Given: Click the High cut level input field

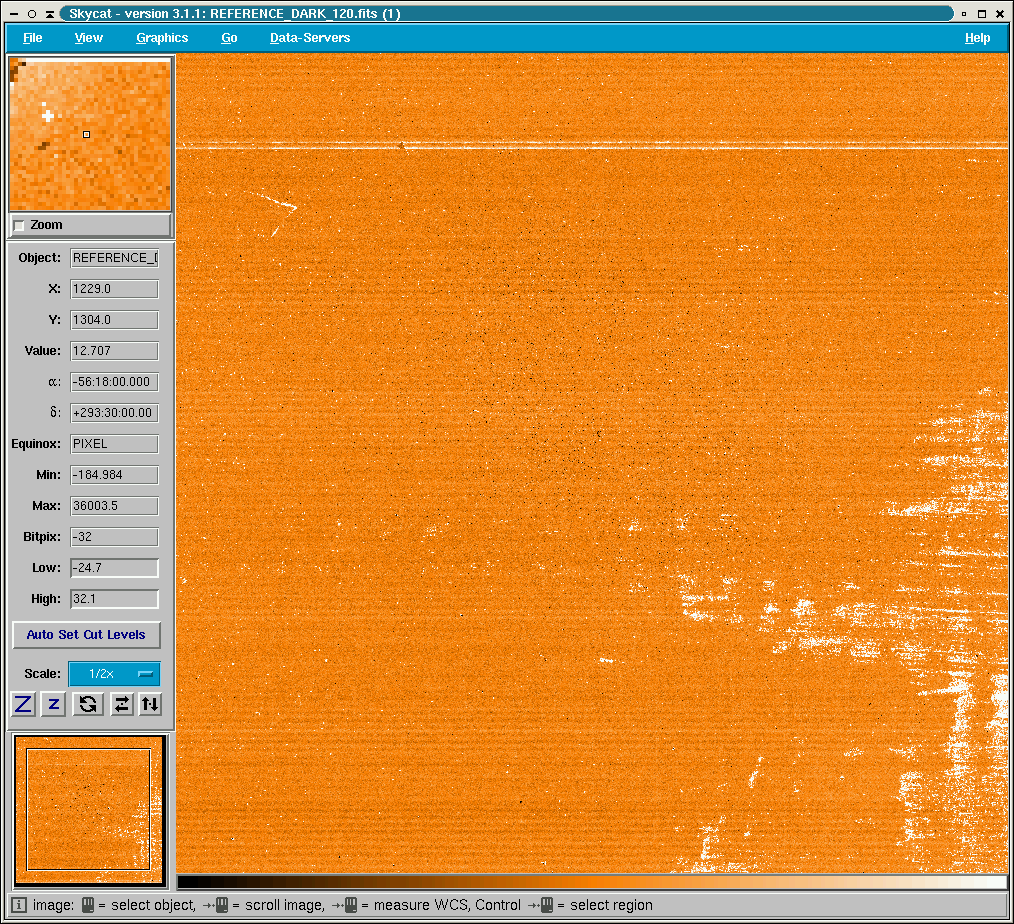Looking at the screenshot, I should pos(114,599).
